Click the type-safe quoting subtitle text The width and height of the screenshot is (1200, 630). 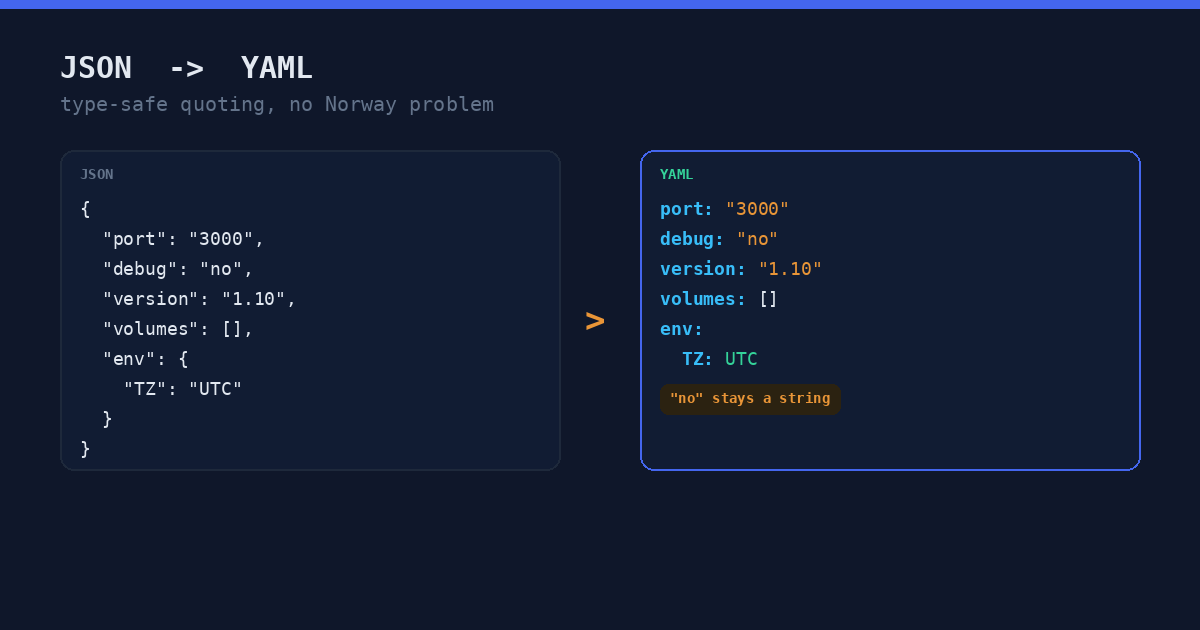[277, 104]
